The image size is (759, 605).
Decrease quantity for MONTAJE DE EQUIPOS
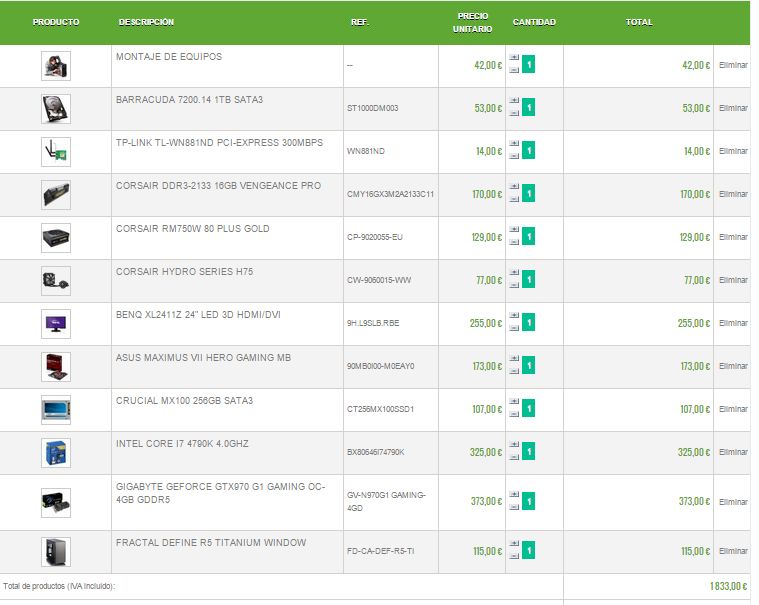[x=514, y=70]
